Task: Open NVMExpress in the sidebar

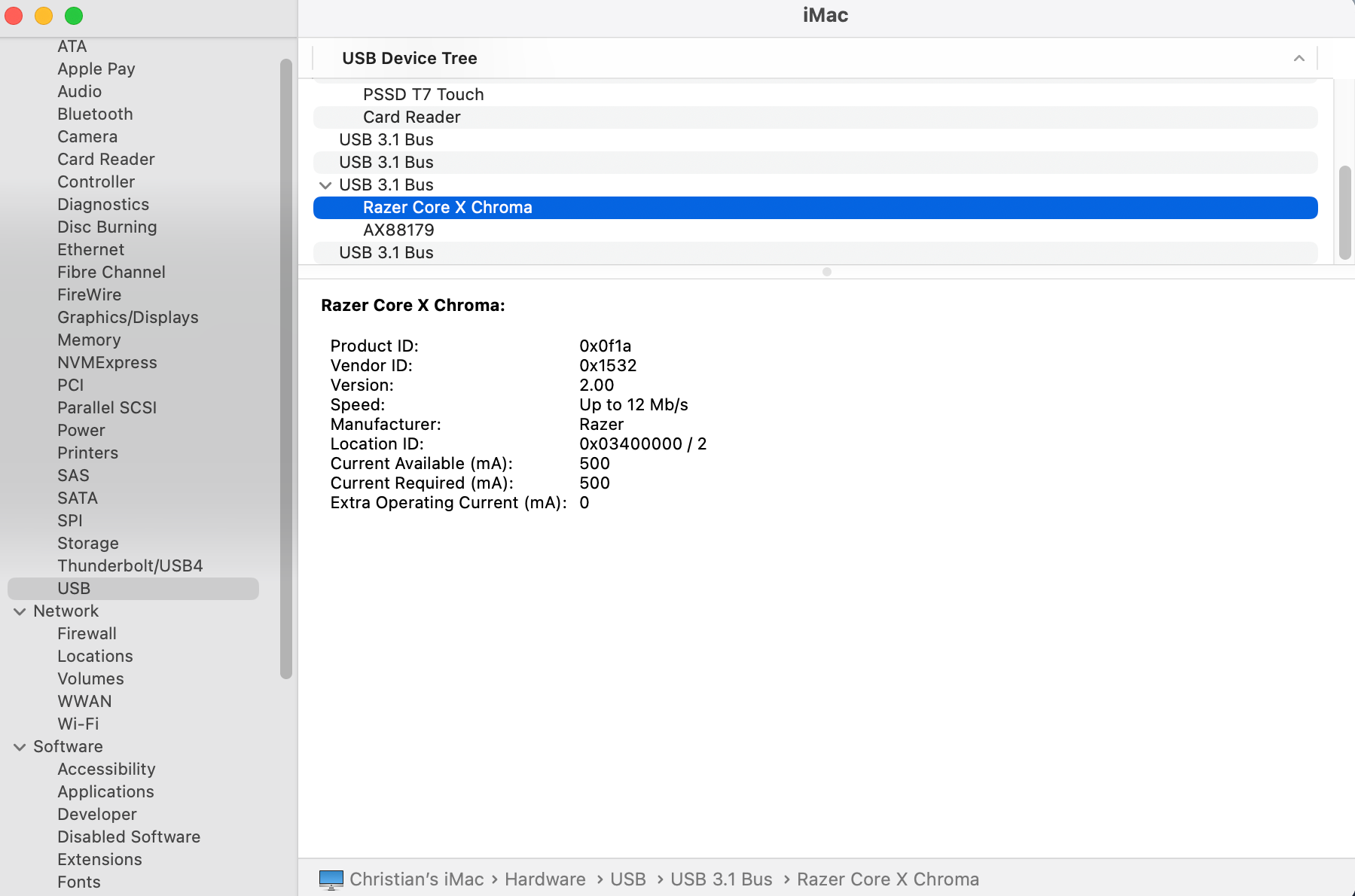Action: tap(107, 363)
